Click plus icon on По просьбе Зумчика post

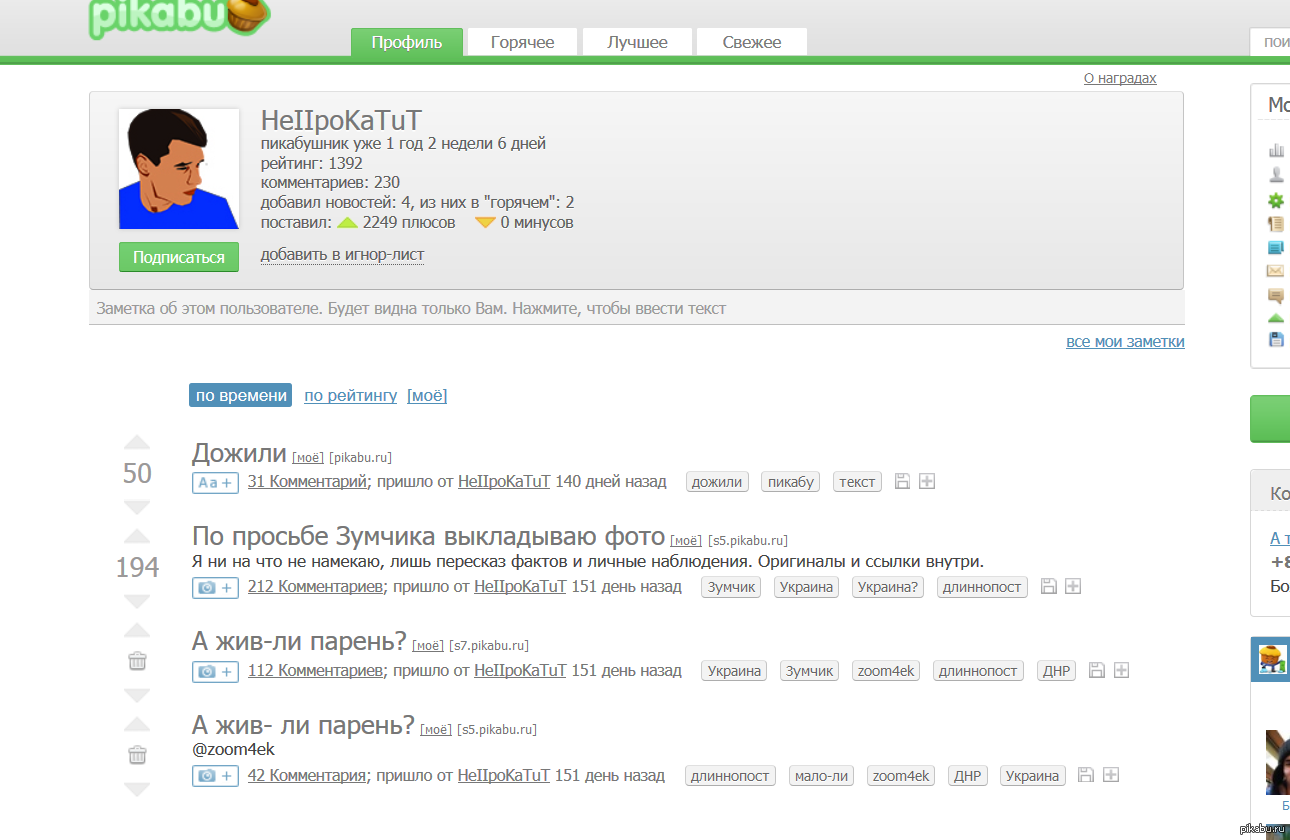1073,586
